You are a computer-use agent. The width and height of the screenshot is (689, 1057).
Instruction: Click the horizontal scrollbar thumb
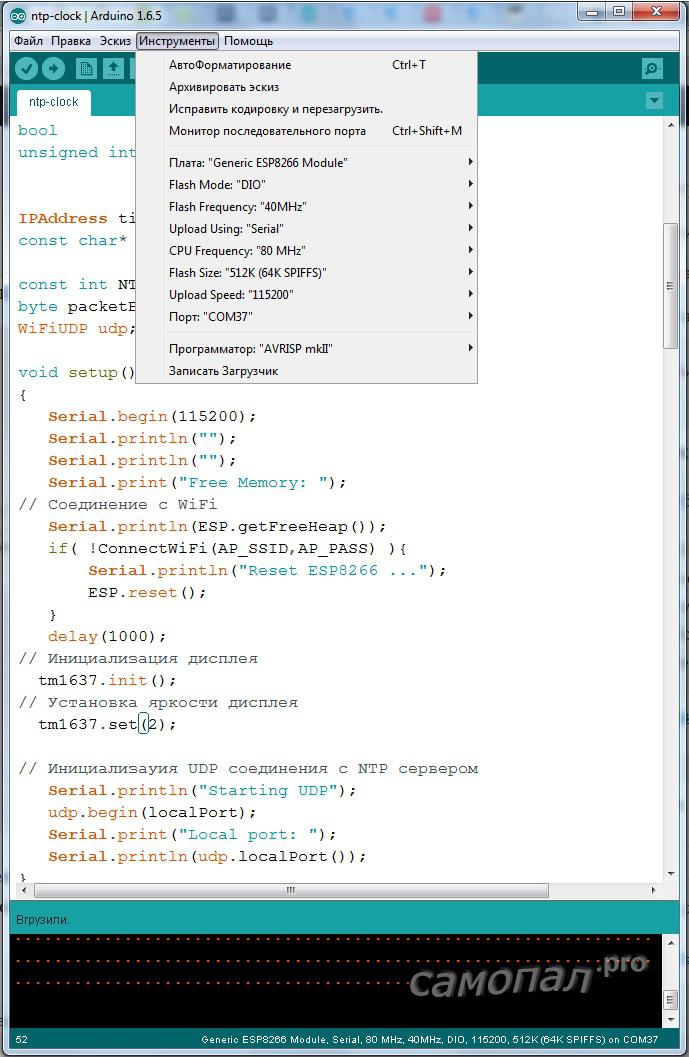pyautogui.click(x=291, y=890)
